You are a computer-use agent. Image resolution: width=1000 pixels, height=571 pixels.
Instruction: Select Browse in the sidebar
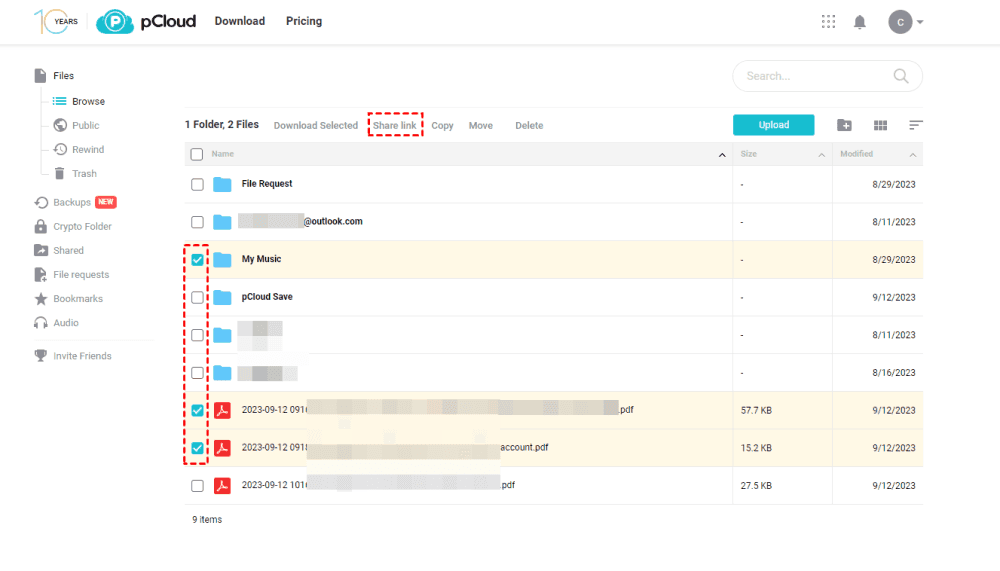[x=78, y=101]
